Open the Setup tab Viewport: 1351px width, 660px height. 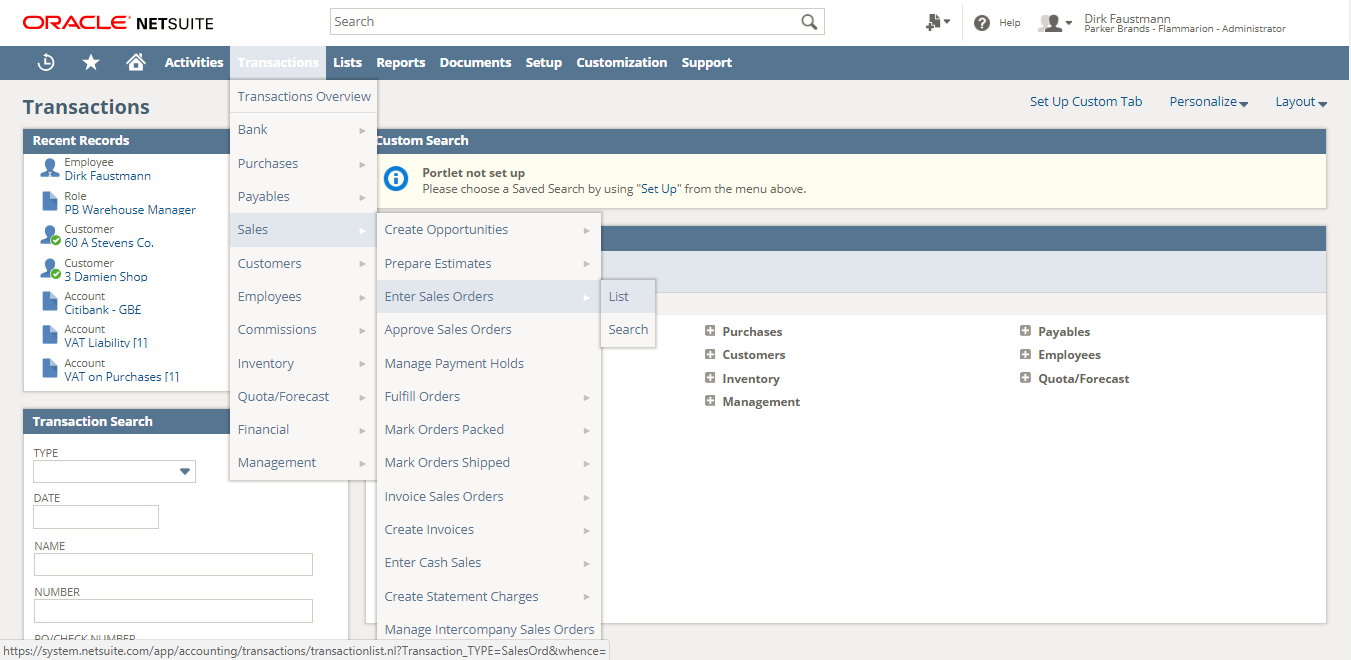coord(544,62)
